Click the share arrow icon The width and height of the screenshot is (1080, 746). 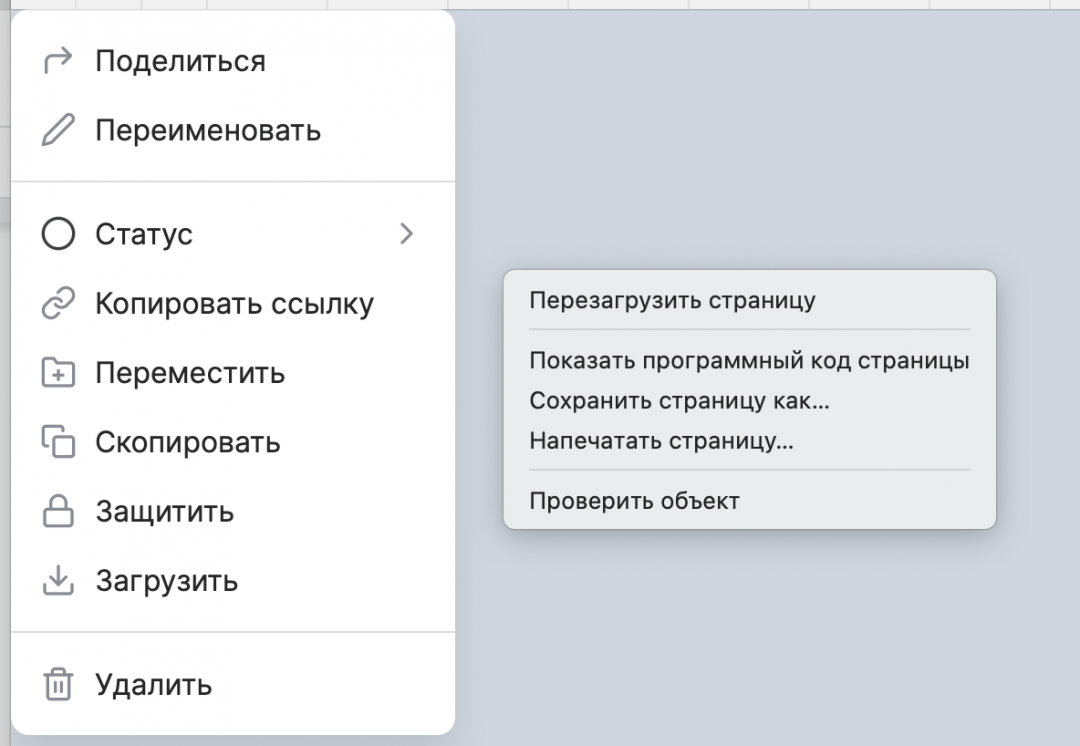60,61
